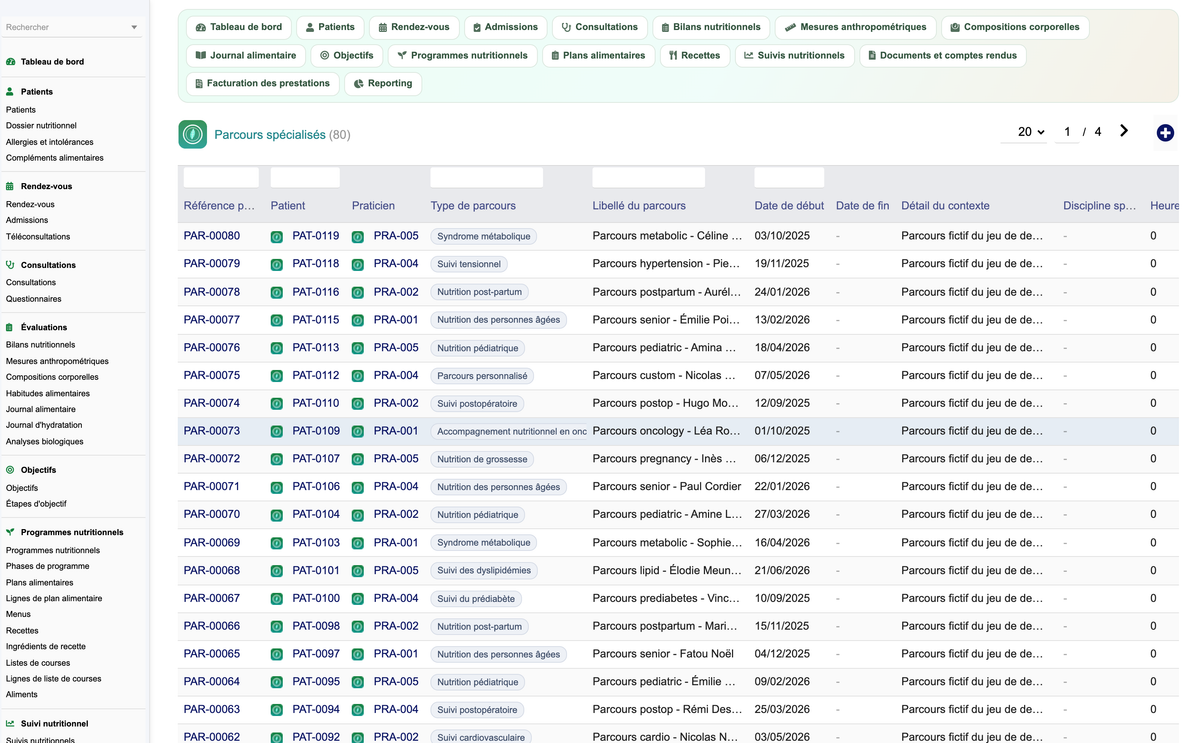Click patient icon beside PAT-0100
This screenshot has height=743, width=1200.
tap(277, 599)
